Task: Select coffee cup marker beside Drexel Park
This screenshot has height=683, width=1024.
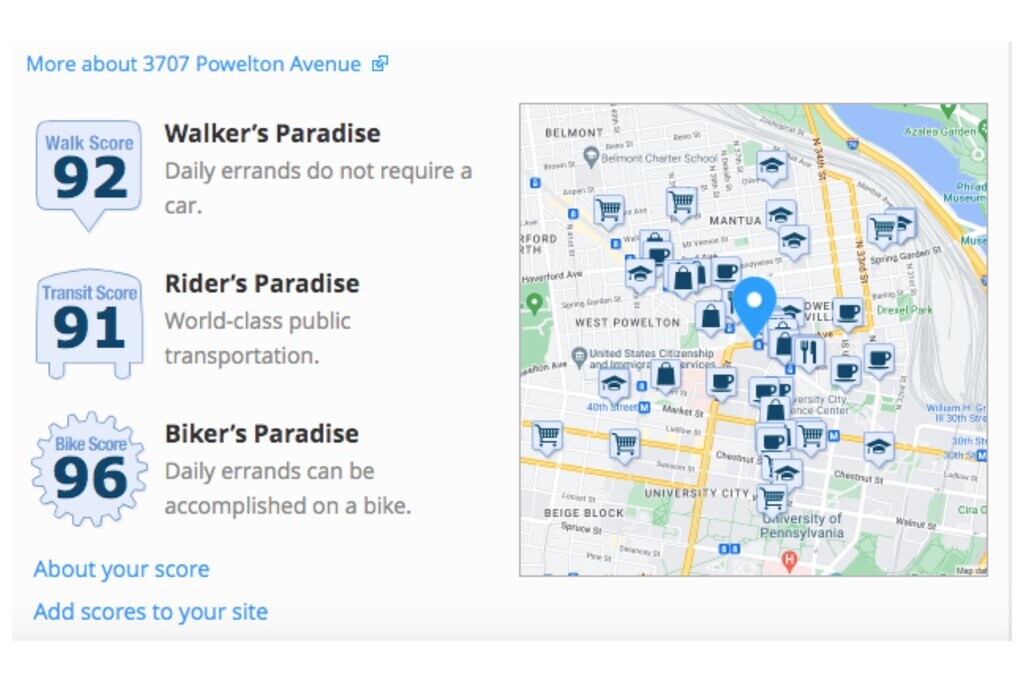Action: [x=848, y=313]
